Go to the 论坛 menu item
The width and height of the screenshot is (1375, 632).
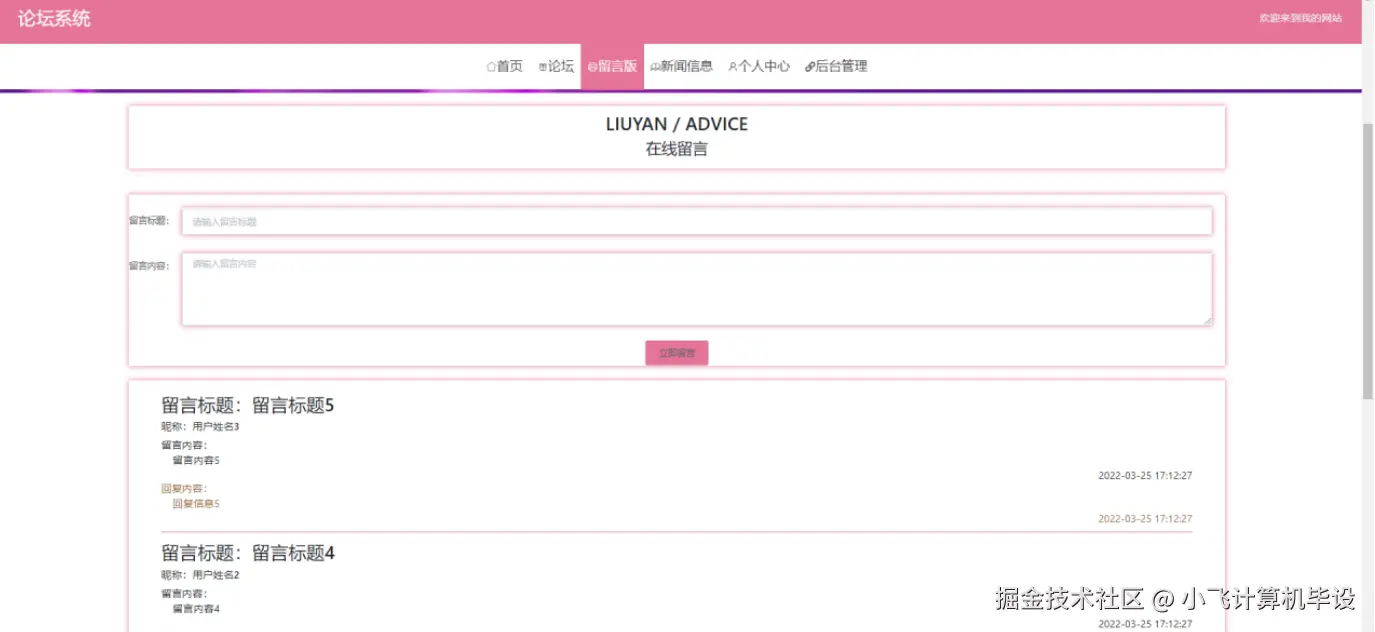556,66
